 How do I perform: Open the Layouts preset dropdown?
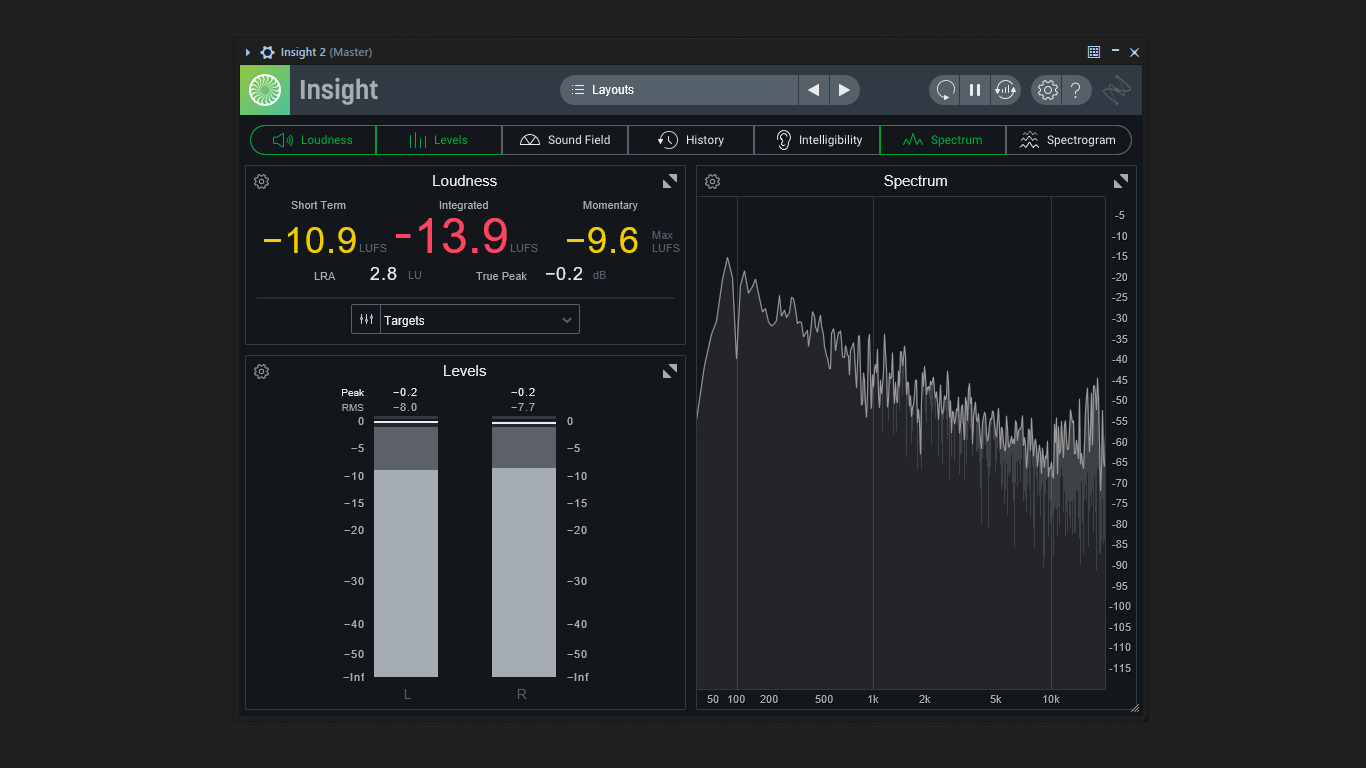[680, 90]
